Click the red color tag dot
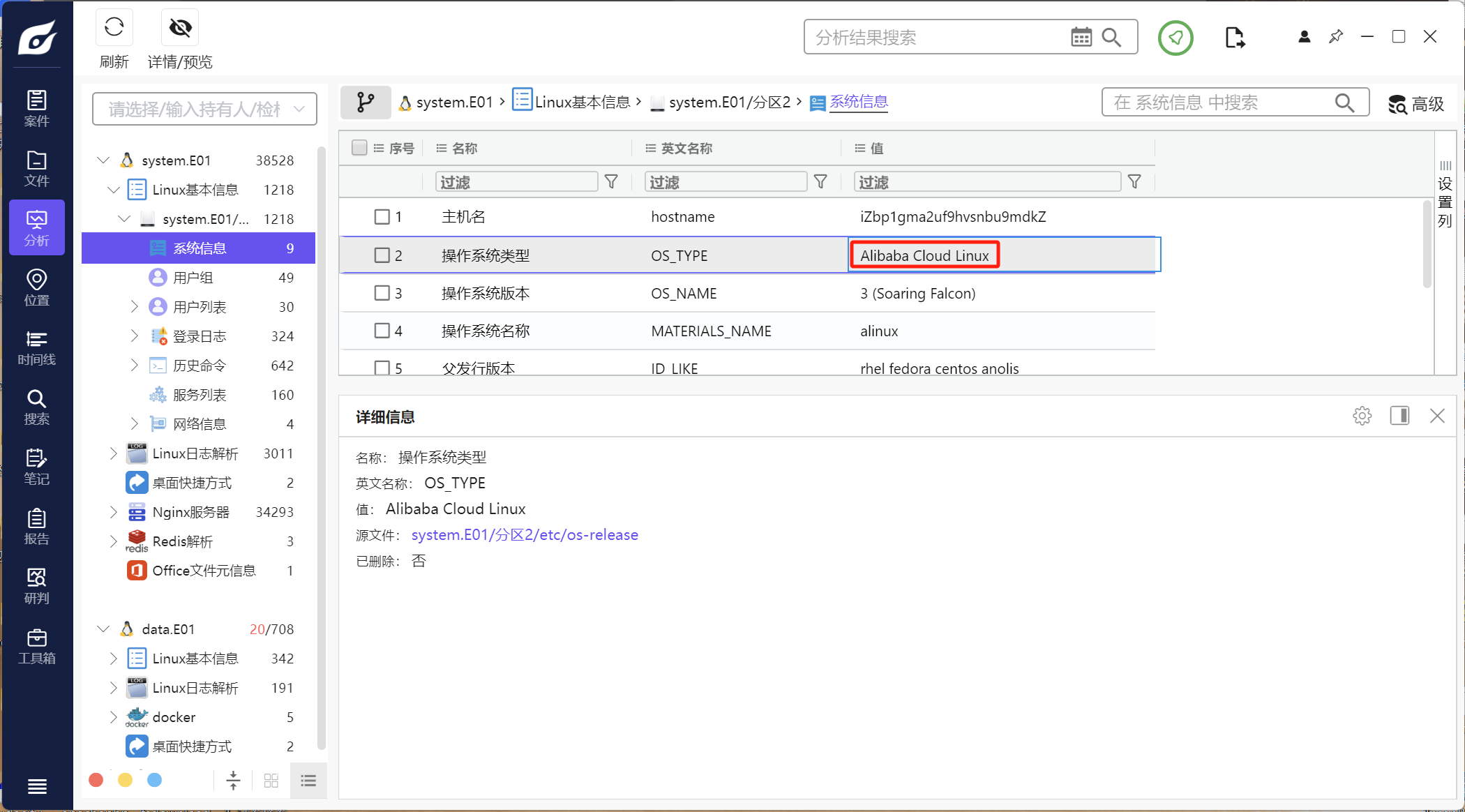This screenshot has width=1465, height=812. pos(96,780)
